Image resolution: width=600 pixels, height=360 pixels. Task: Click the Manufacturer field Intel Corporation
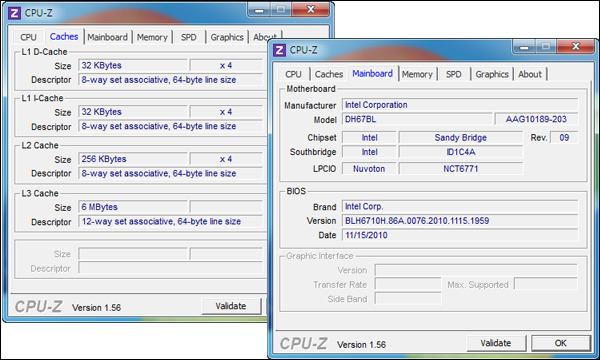click(460, 105)
